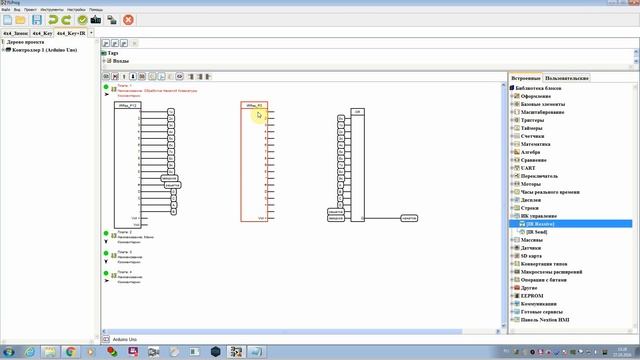Open the Настройки menu
640x360 pixels.
click(x=76, y=9)
